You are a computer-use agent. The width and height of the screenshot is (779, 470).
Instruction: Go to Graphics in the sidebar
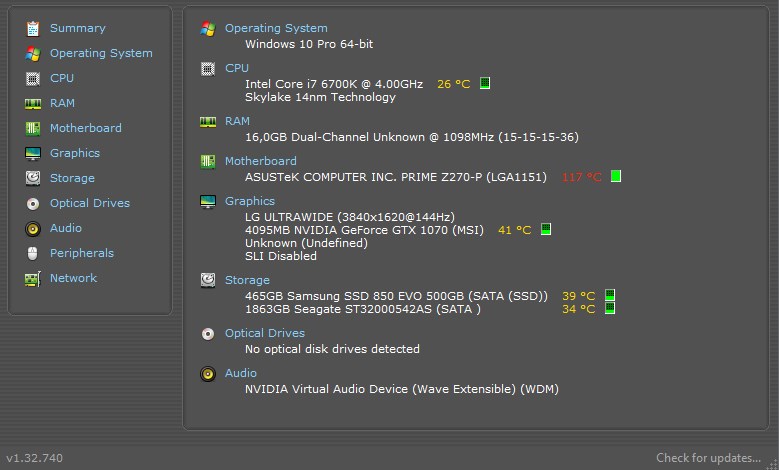[75, 153]
